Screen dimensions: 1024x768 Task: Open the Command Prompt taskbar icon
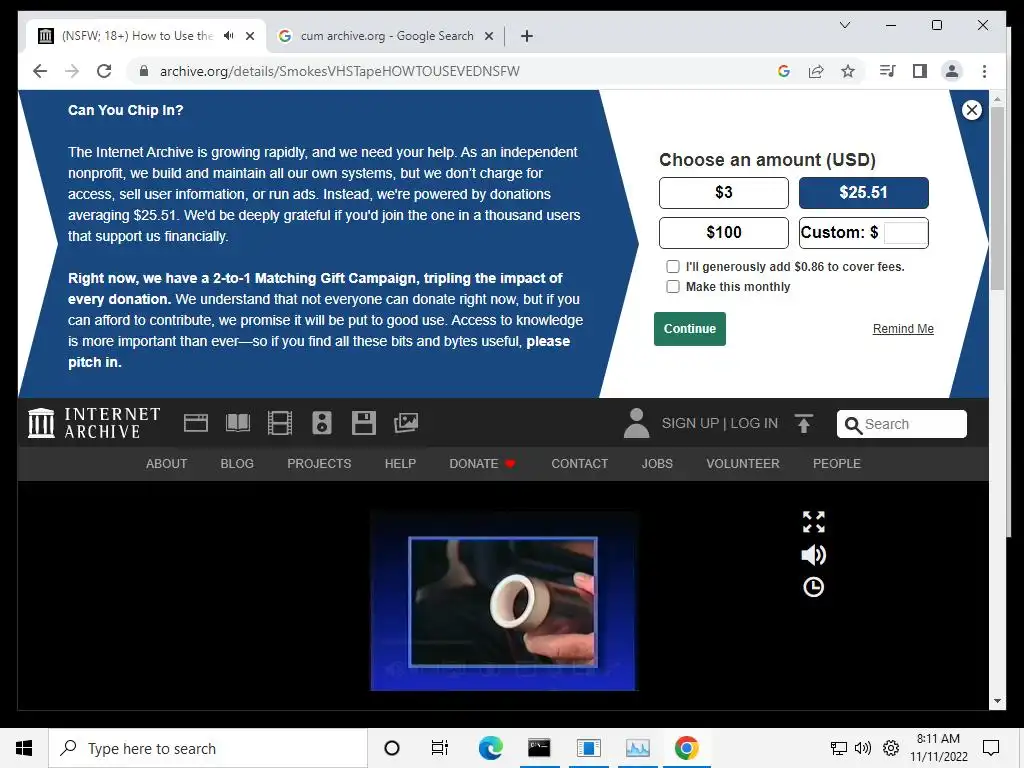click(539, 748)
